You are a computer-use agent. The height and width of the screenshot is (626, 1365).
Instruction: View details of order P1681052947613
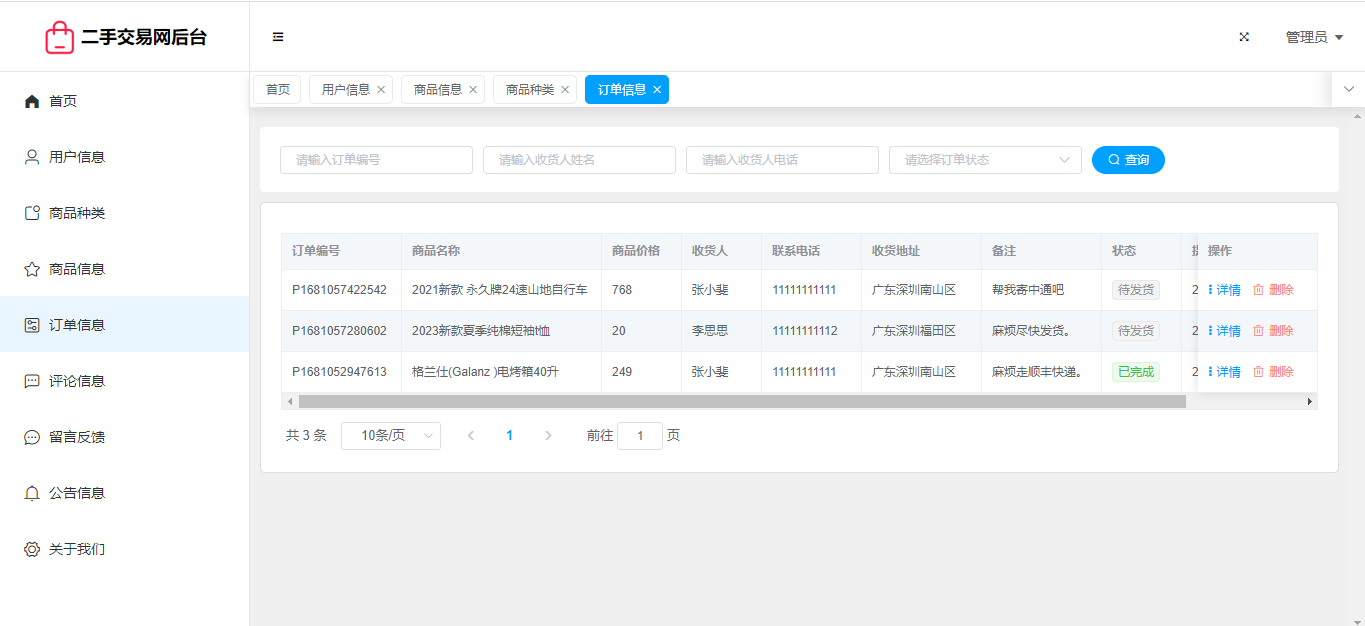coord(1224,372)
